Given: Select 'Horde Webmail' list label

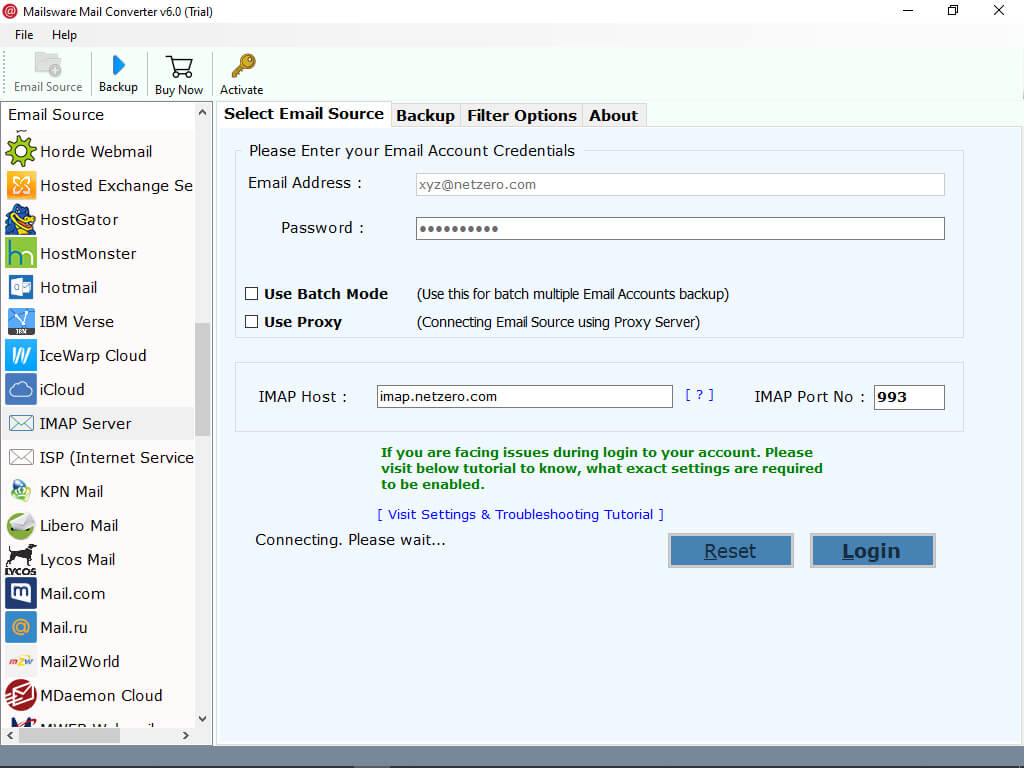Looking at the screenshot, I should point(96,152).
